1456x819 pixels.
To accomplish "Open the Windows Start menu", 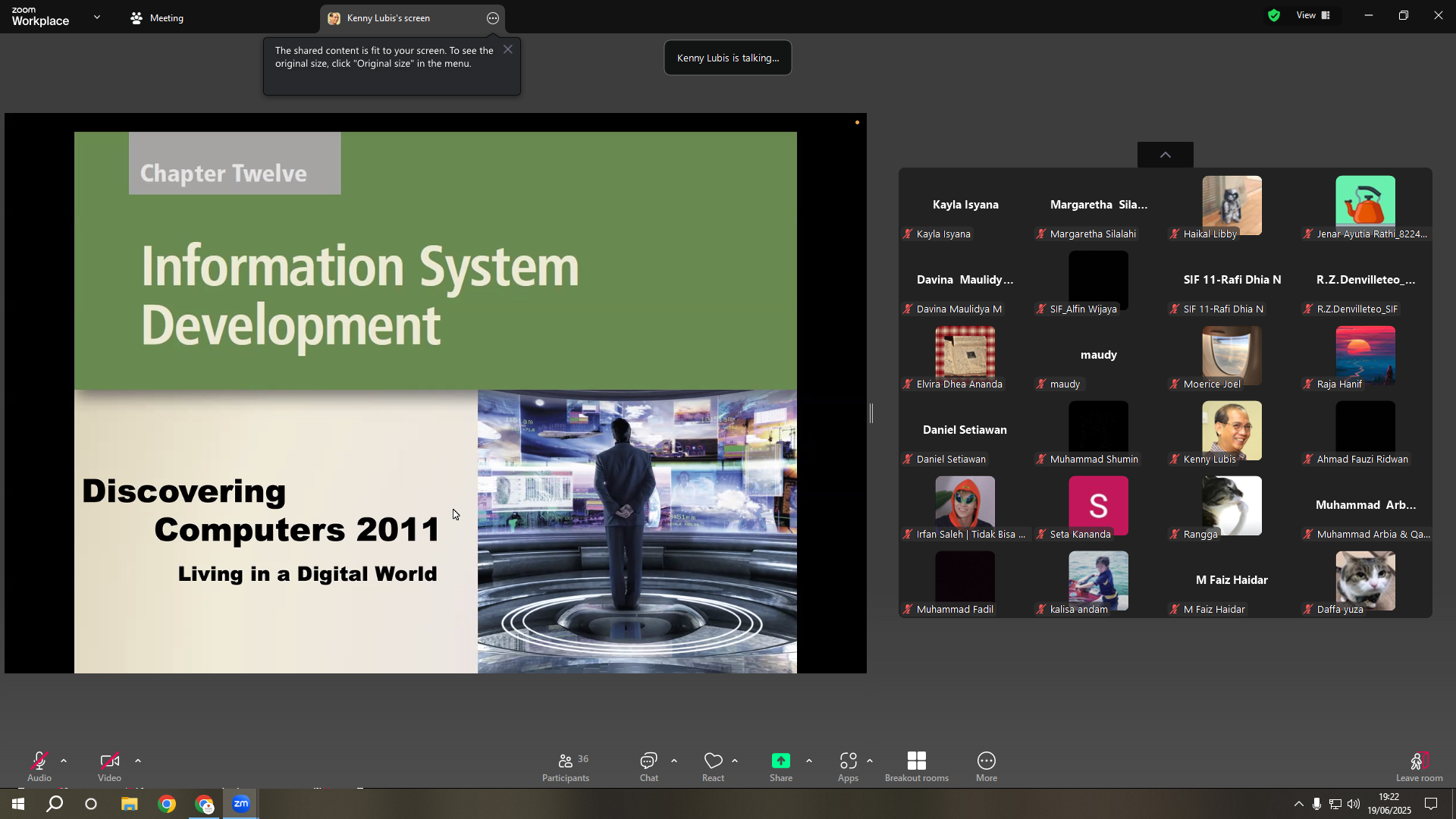I will coord(18,804).
